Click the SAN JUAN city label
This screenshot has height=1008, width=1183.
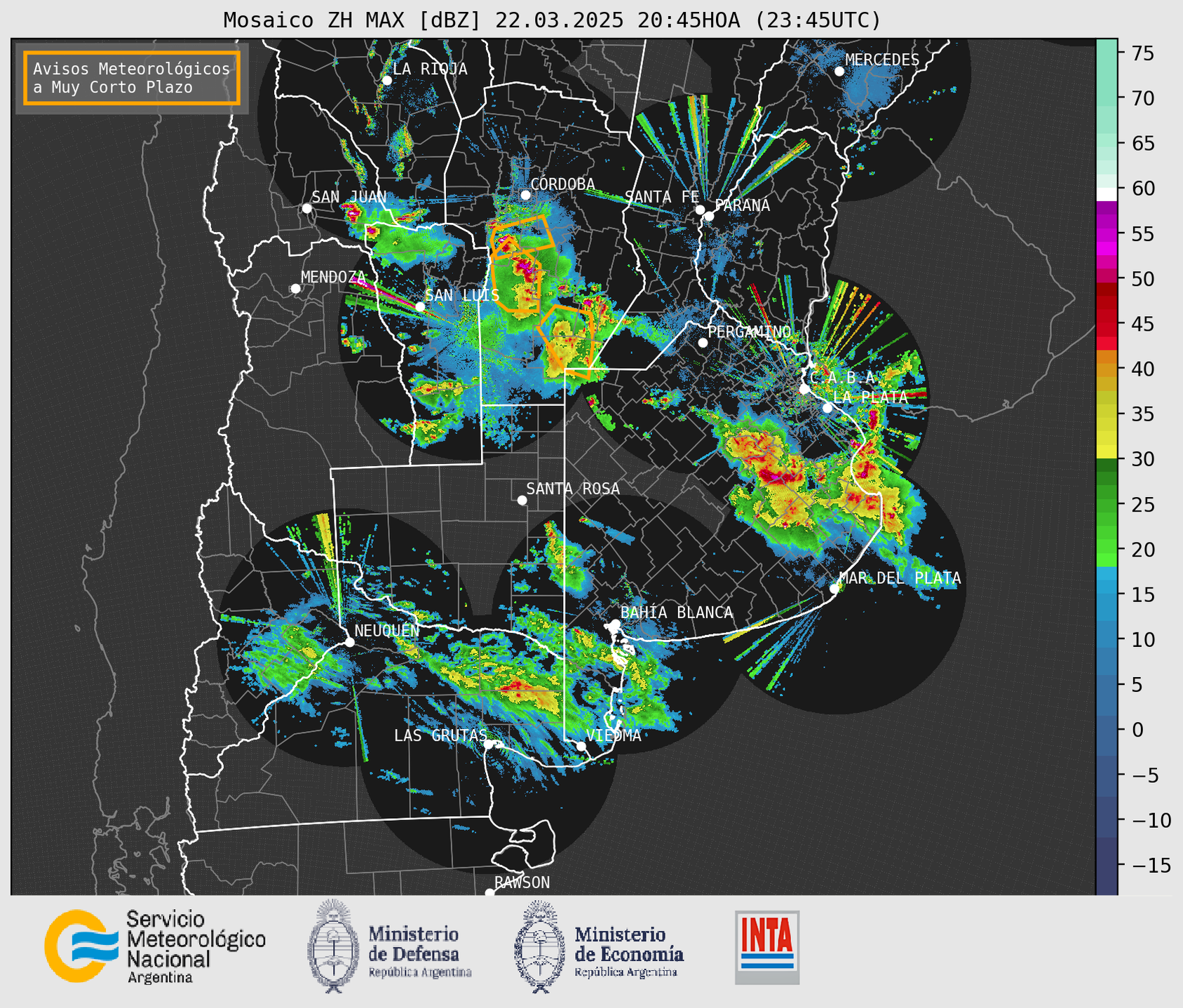349,197
